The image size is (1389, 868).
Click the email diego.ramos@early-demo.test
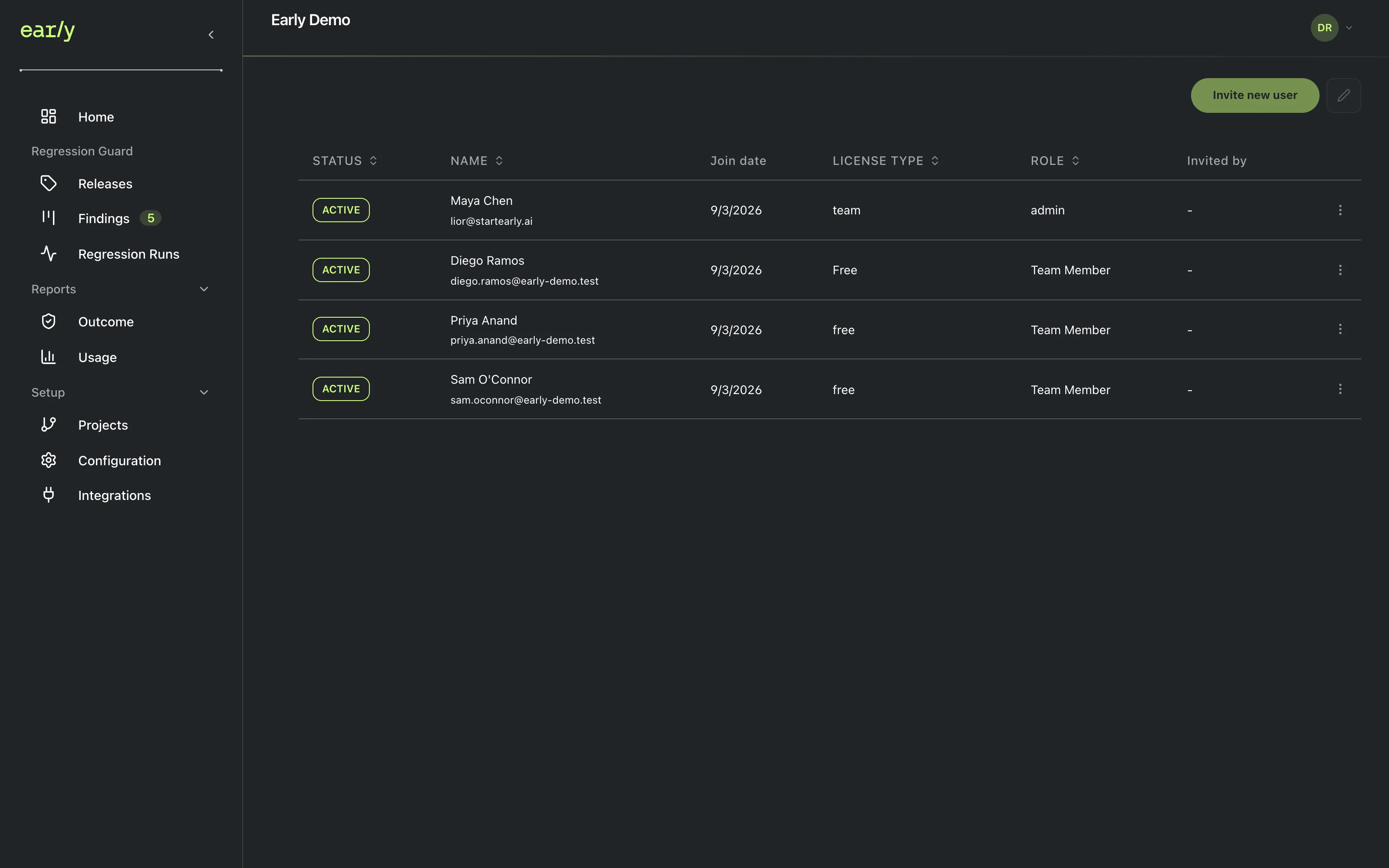pos(525,281)
